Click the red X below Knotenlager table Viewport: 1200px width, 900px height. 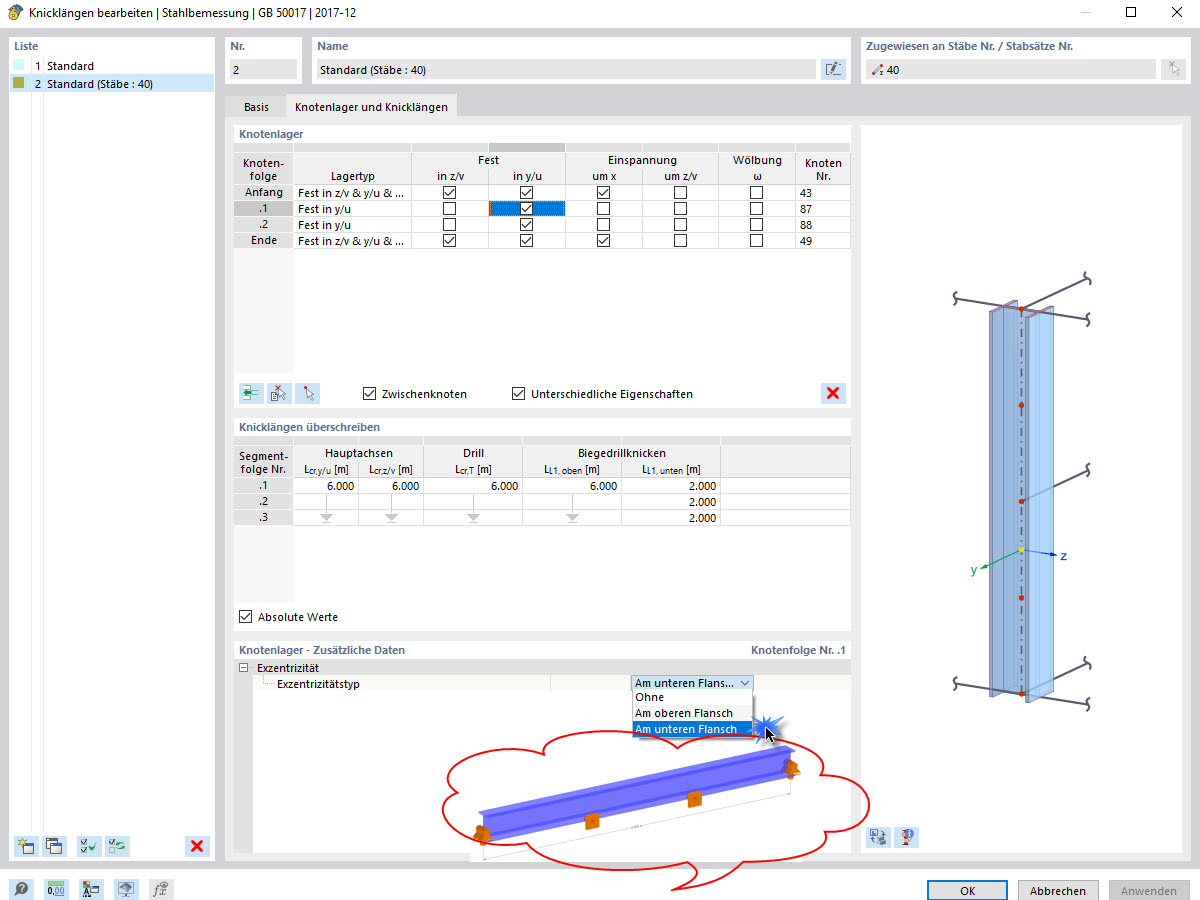pyautogui.click(x=833, y=393)
